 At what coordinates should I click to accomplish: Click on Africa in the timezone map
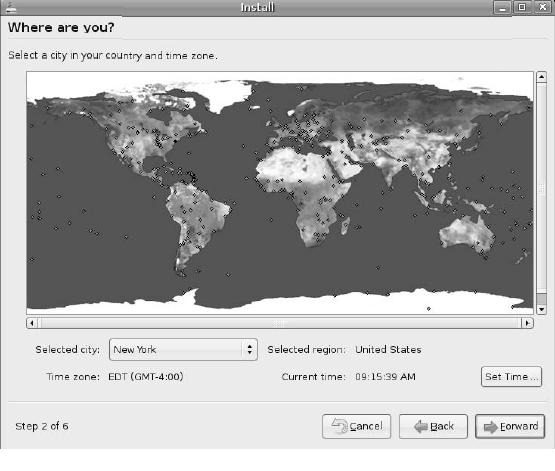308,191
